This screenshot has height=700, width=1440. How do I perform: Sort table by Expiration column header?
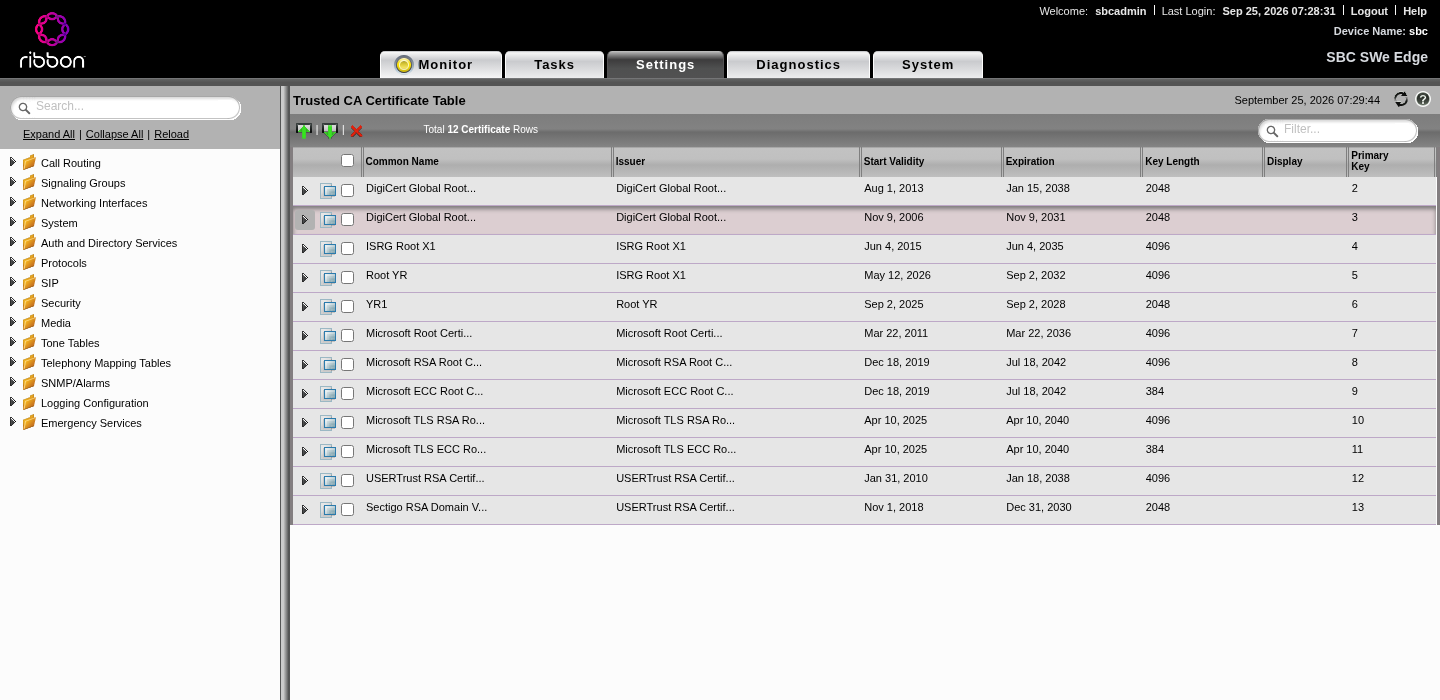tap(1071, 161)
